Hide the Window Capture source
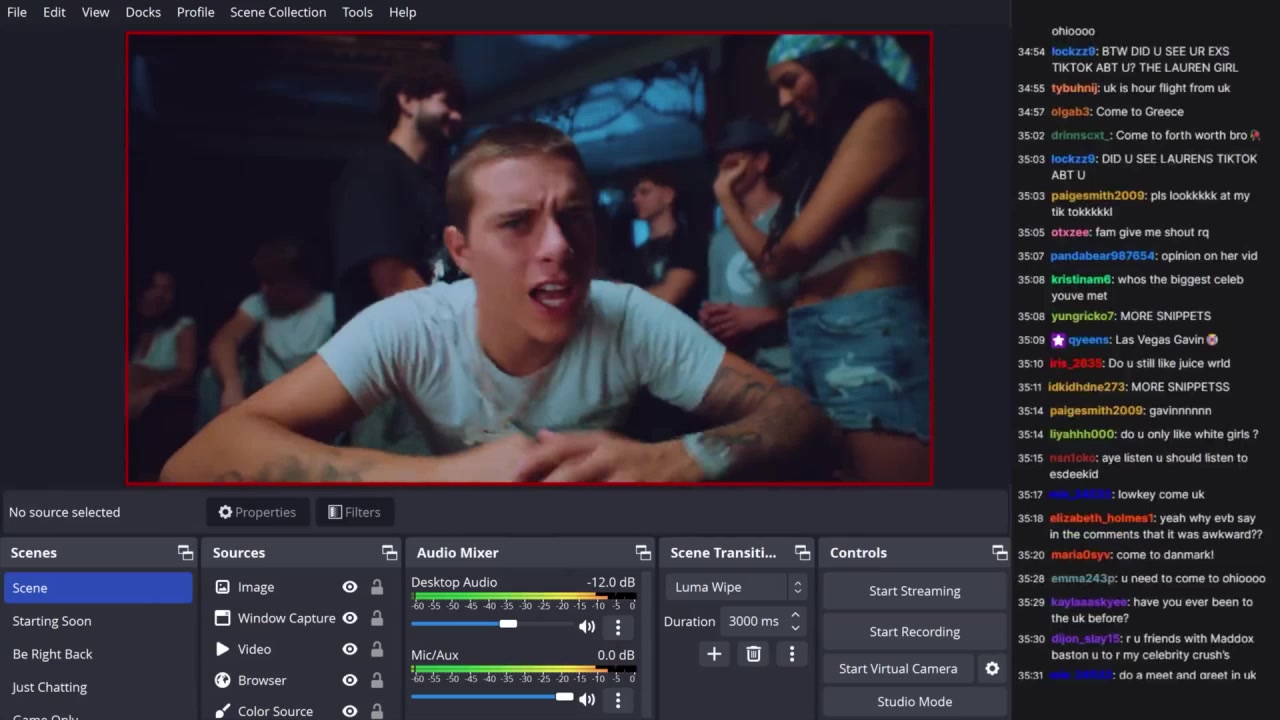Screen dimensions: 1280x720 click(x=350, y=619)
